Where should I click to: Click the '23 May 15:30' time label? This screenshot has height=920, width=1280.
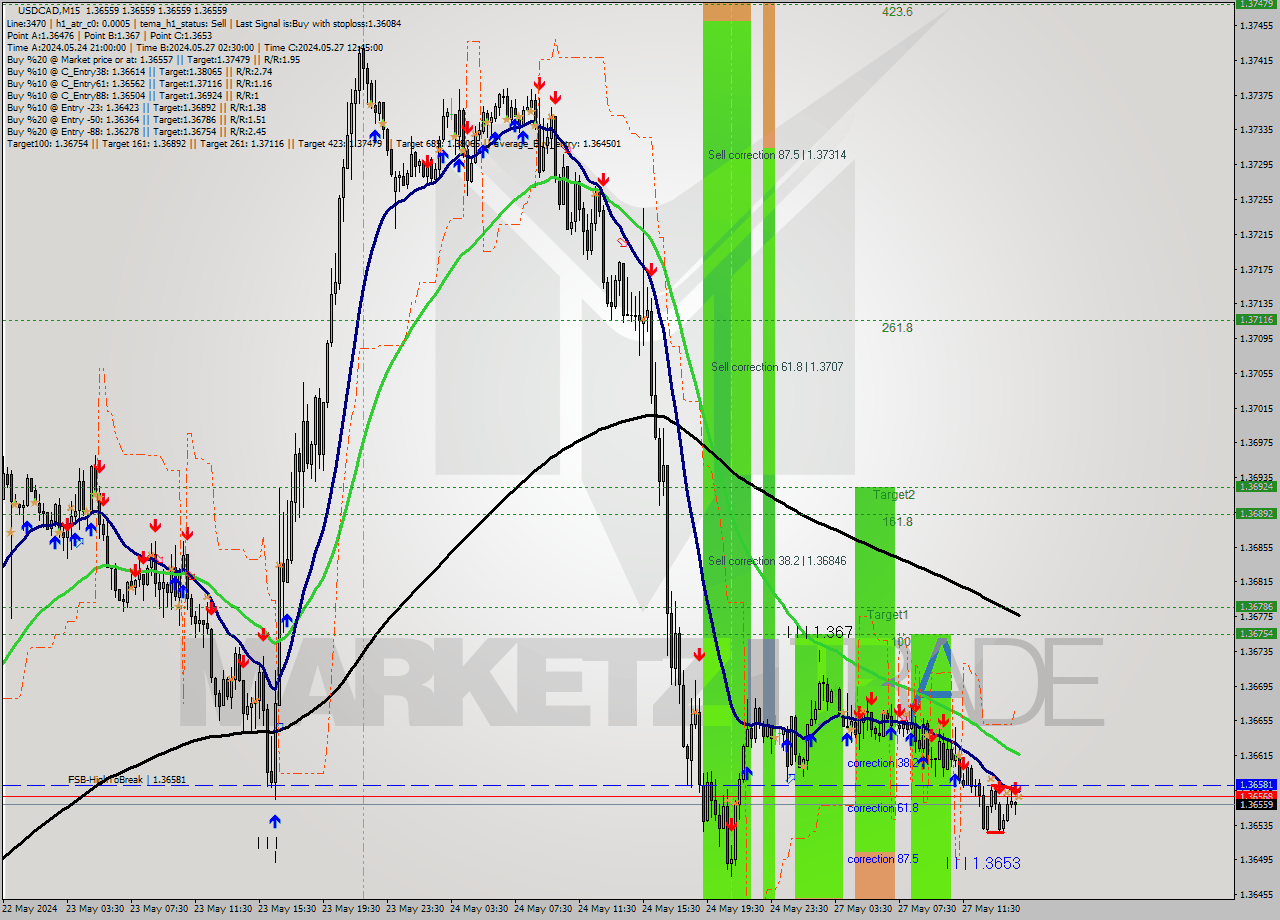(287, 909)
